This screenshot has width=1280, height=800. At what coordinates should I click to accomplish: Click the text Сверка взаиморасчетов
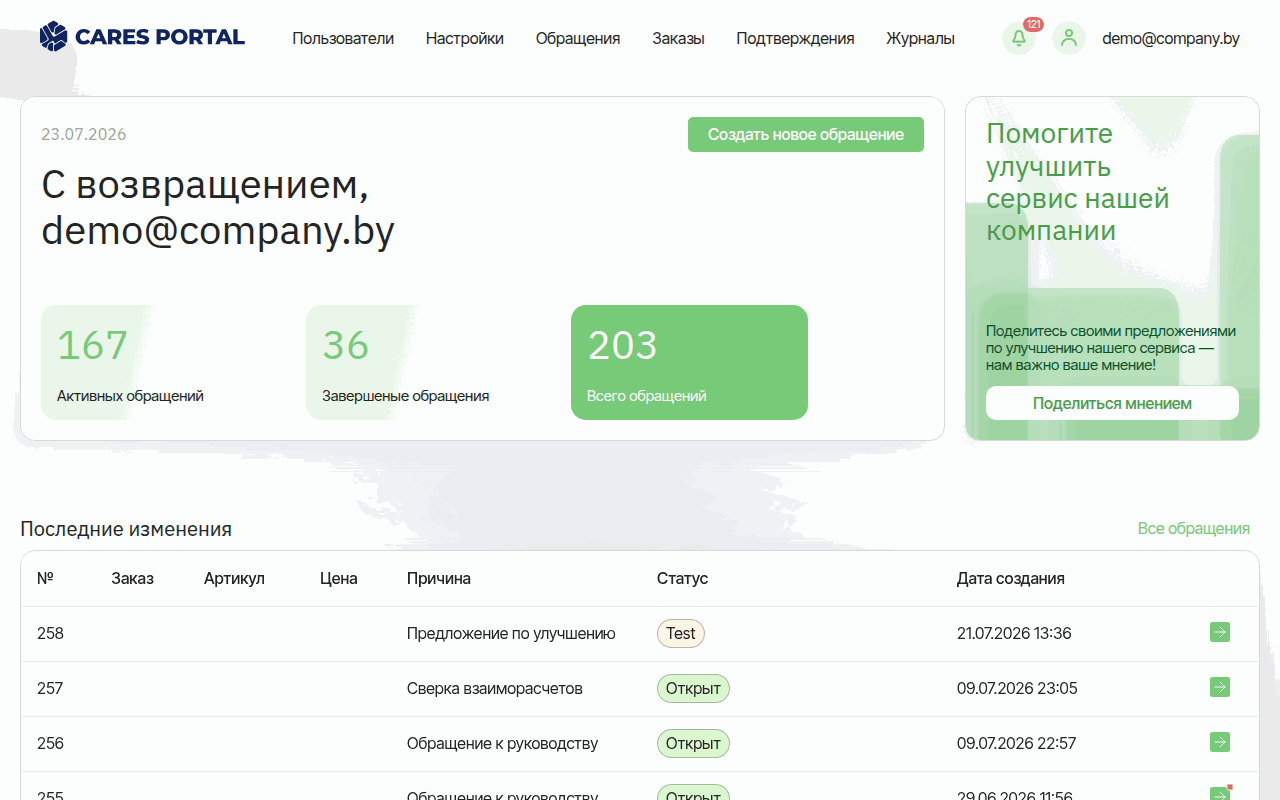pyautogui.click(x=495, y=688)
